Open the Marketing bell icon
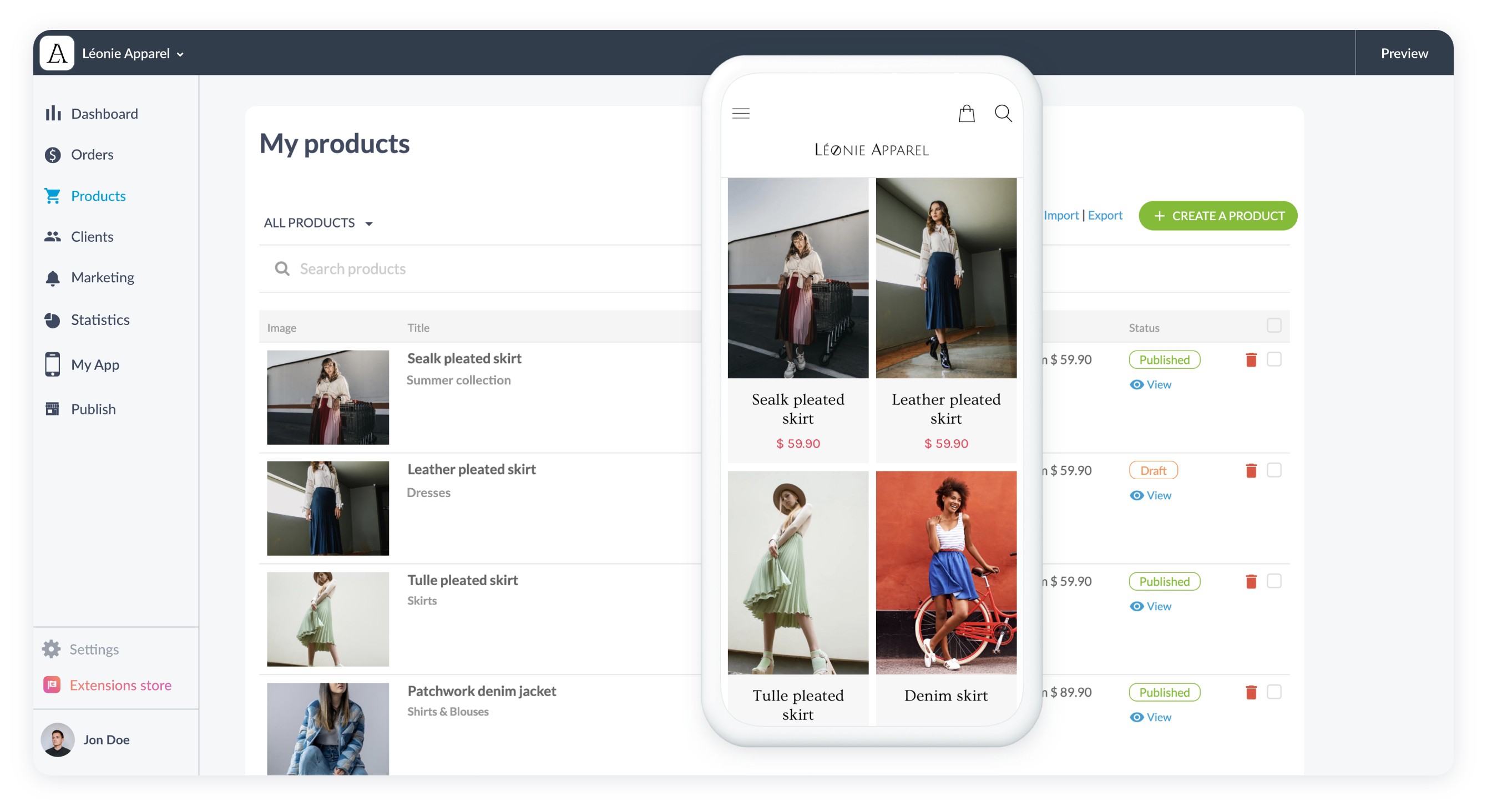 point(53,277)
